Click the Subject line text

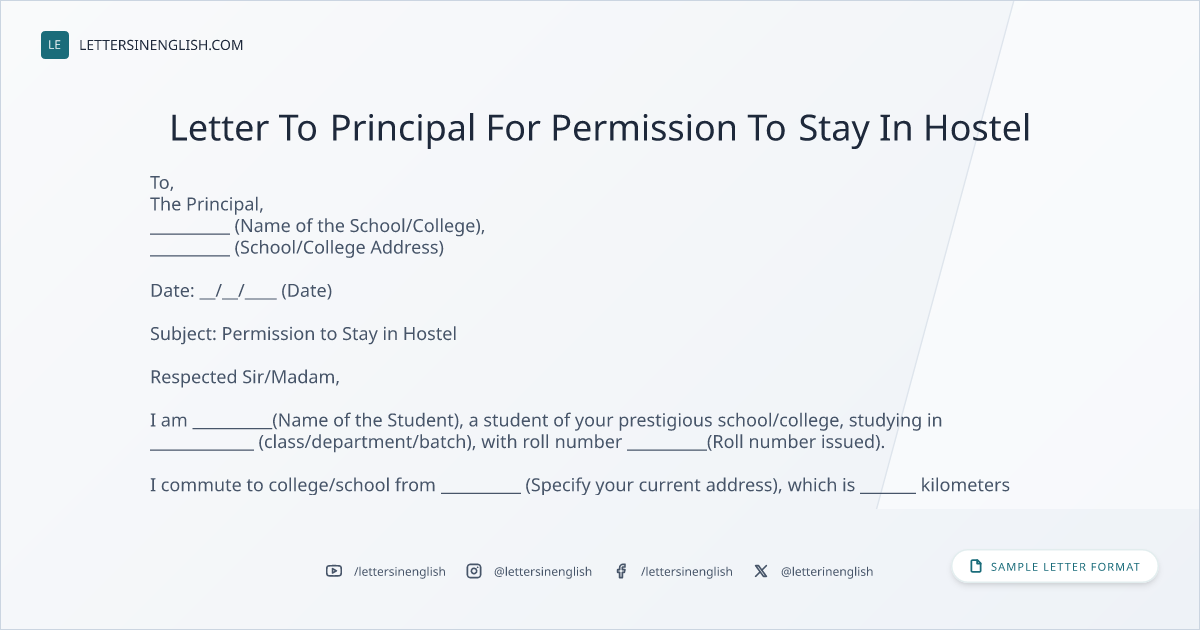tap(303, 334)
